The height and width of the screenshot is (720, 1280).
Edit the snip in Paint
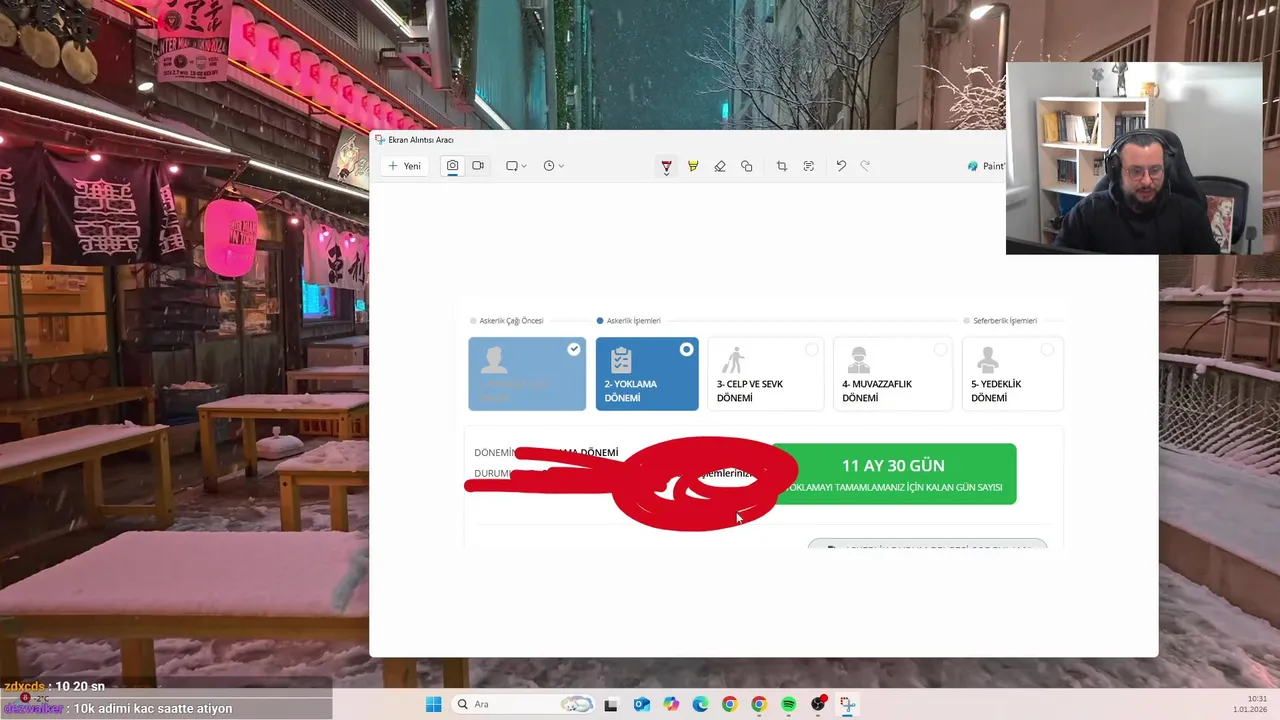[985, 166]
